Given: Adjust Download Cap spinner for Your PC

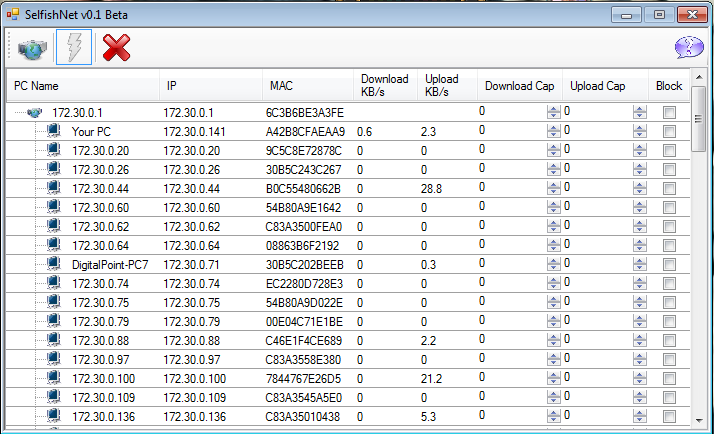Looking at the screenshot, I should point(553,131).
